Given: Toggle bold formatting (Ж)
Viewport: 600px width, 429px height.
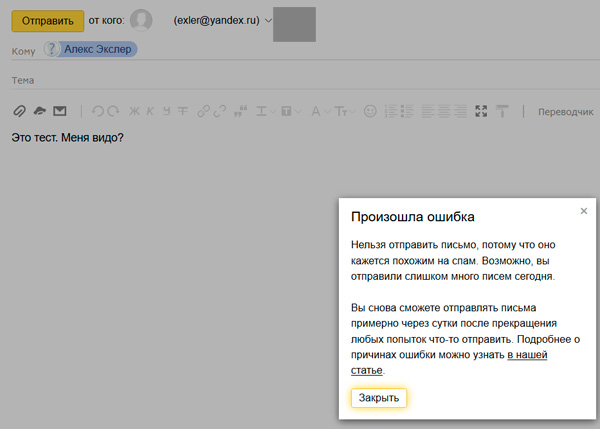Looking at the screenshot, I should 136,111.
